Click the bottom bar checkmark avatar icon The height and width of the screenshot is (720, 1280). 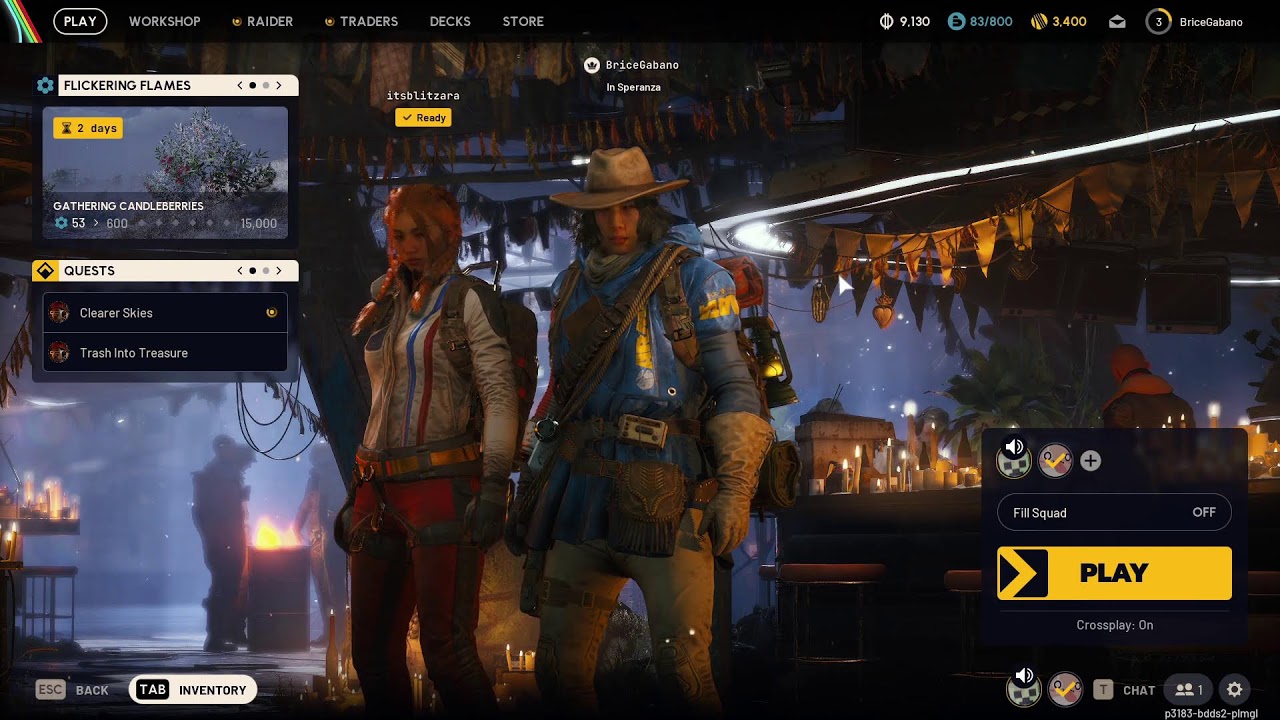pos(1066,689)
